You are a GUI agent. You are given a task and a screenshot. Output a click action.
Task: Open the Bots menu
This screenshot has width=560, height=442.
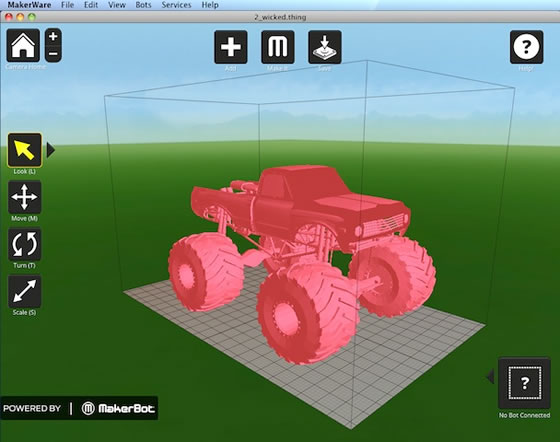coord(143,5)
